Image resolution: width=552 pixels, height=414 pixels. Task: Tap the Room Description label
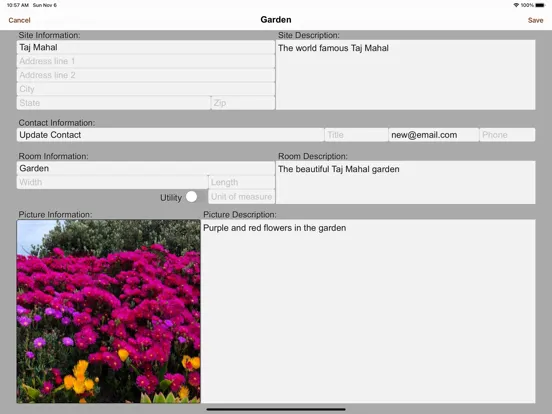tap(313, 156)
